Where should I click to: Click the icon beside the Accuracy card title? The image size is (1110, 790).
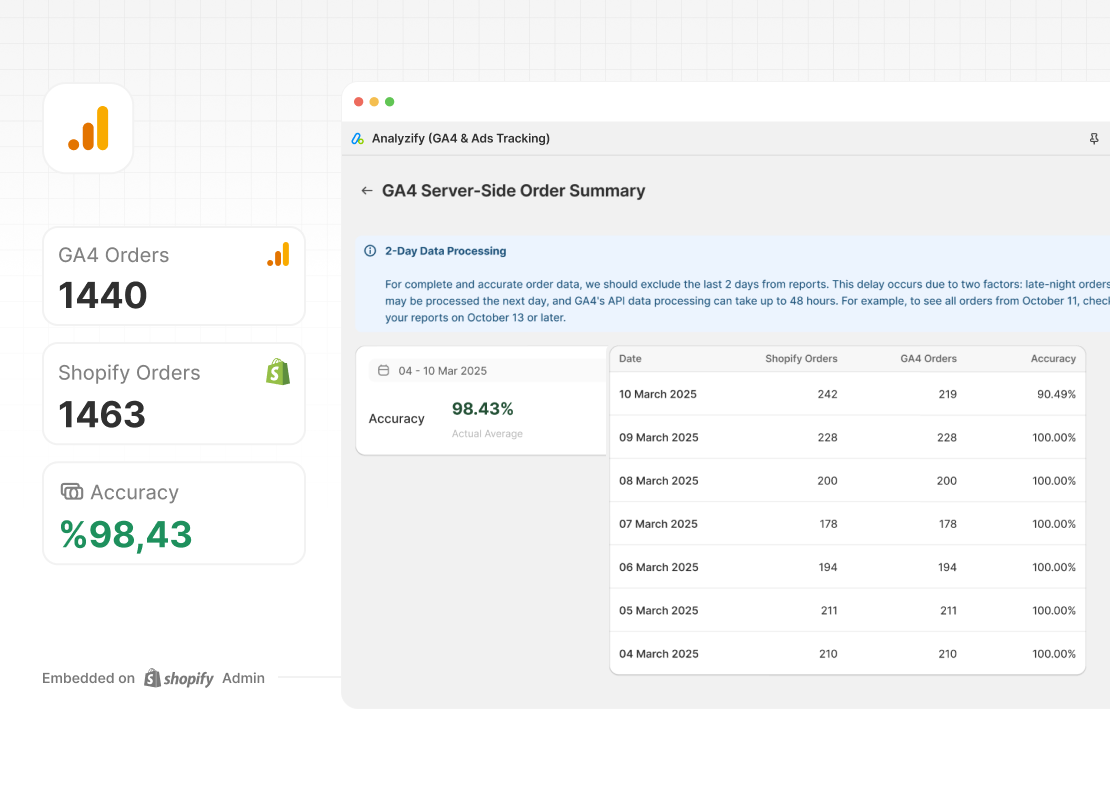[x=71, y=491]
